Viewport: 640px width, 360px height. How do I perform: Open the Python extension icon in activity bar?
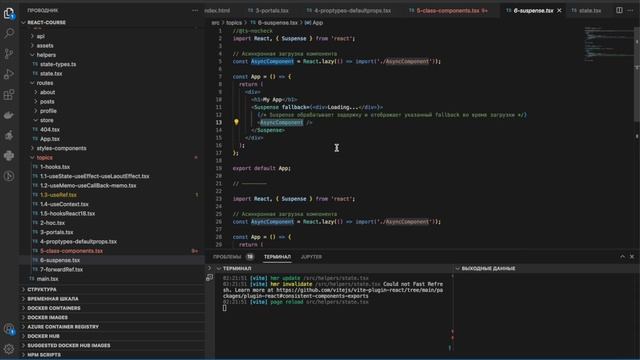[9, 156]
